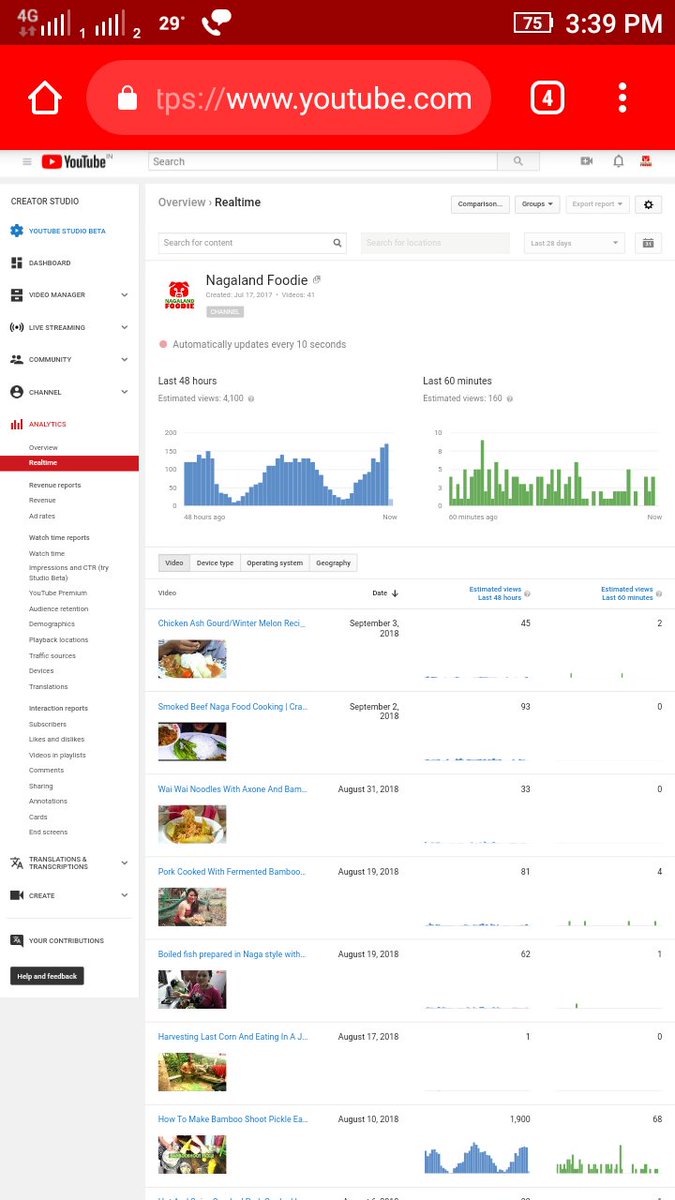Click the search magnifier button
Screen dimensions: 675x1200
click(518, 161)
